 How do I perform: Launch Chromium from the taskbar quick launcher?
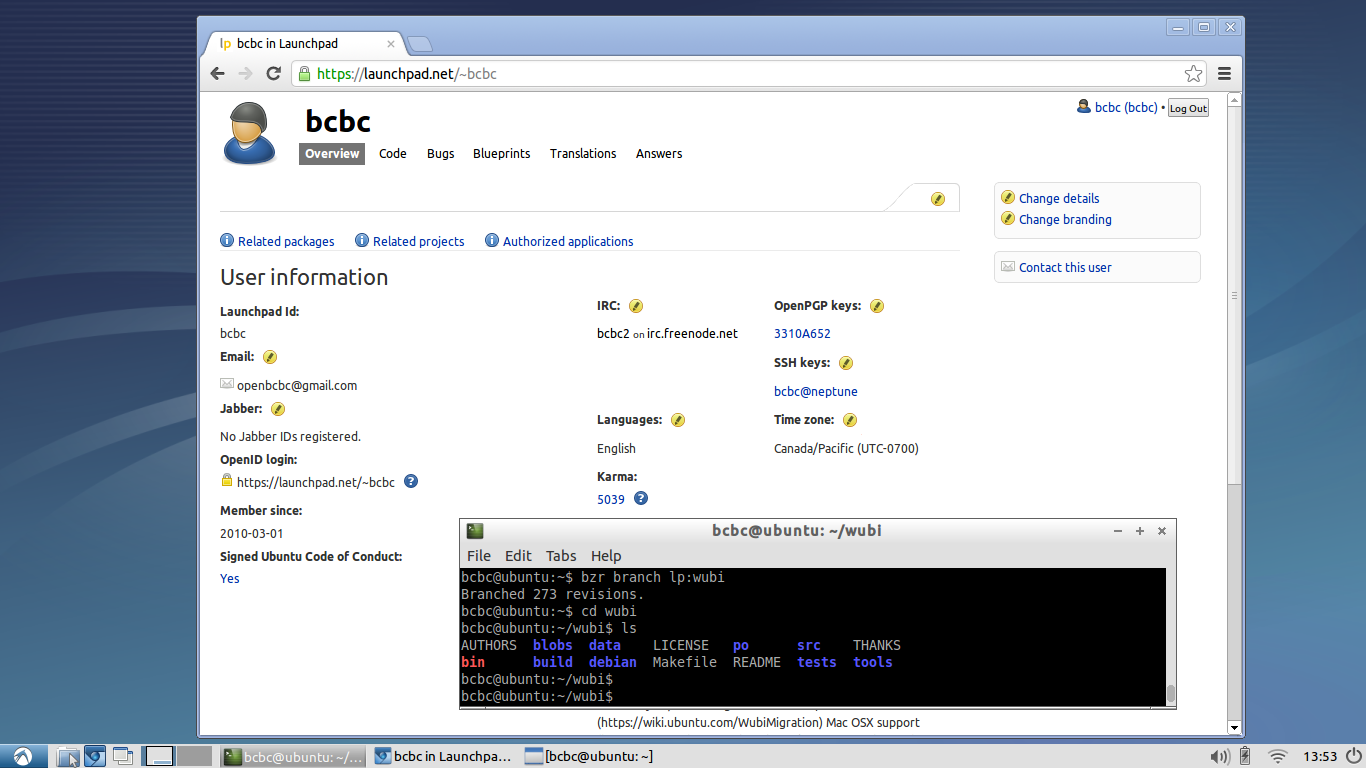coord(94,756)
